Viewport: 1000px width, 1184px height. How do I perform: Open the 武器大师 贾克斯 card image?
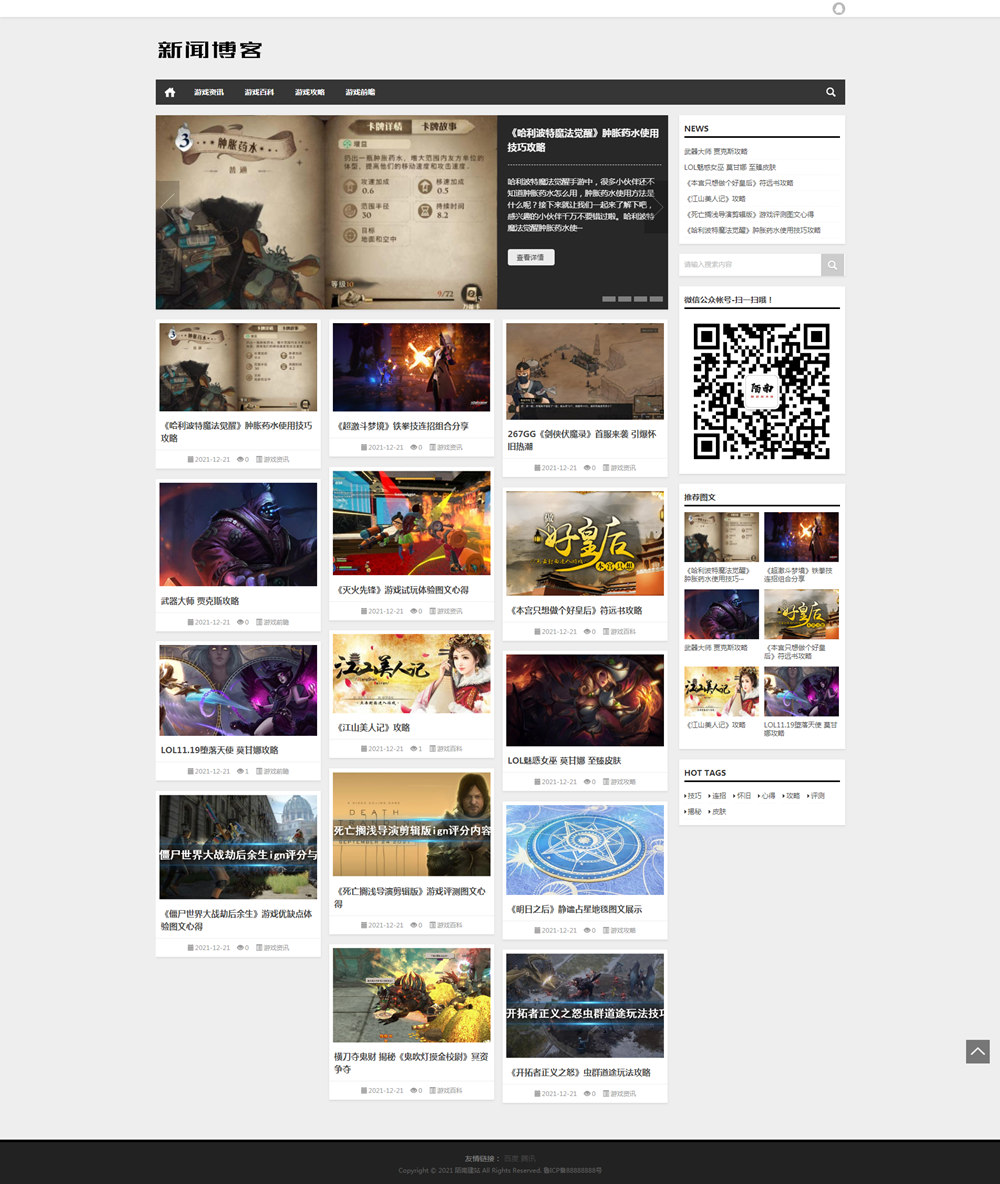[x=238, y=535]
